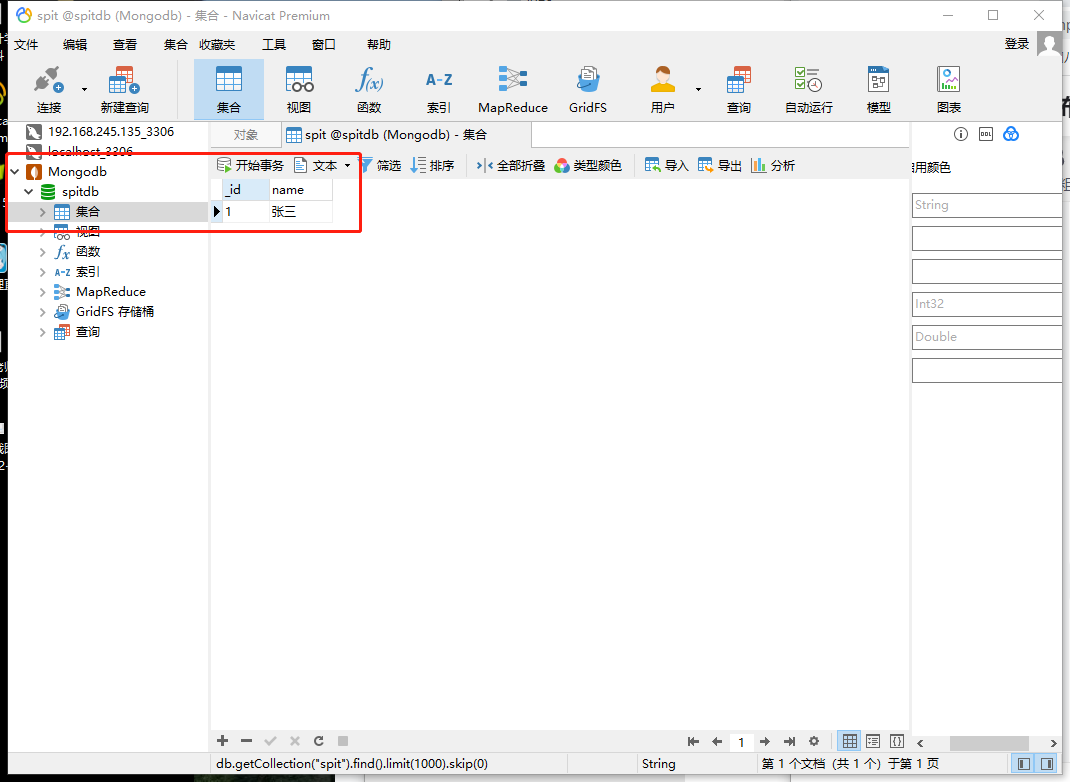Open the 用户 dropdown arrow
Viewport: 1070px width, 782px height.
(x=698, y=89)
